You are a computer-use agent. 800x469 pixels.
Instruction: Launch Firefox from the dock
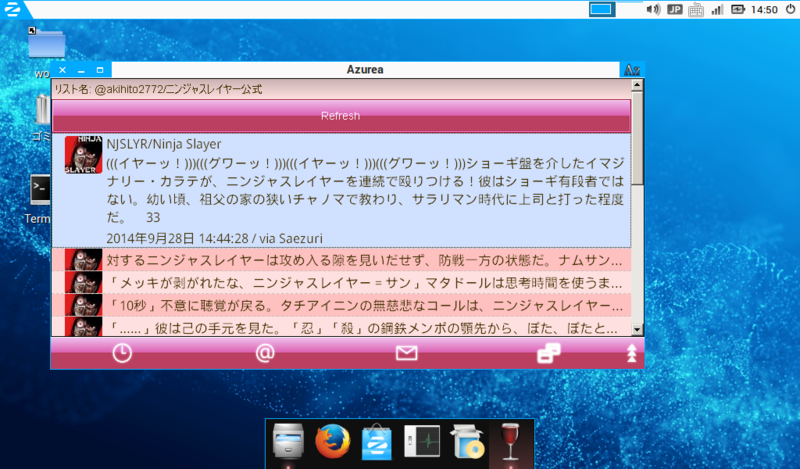pyautogui.click(x=333, y=440)
